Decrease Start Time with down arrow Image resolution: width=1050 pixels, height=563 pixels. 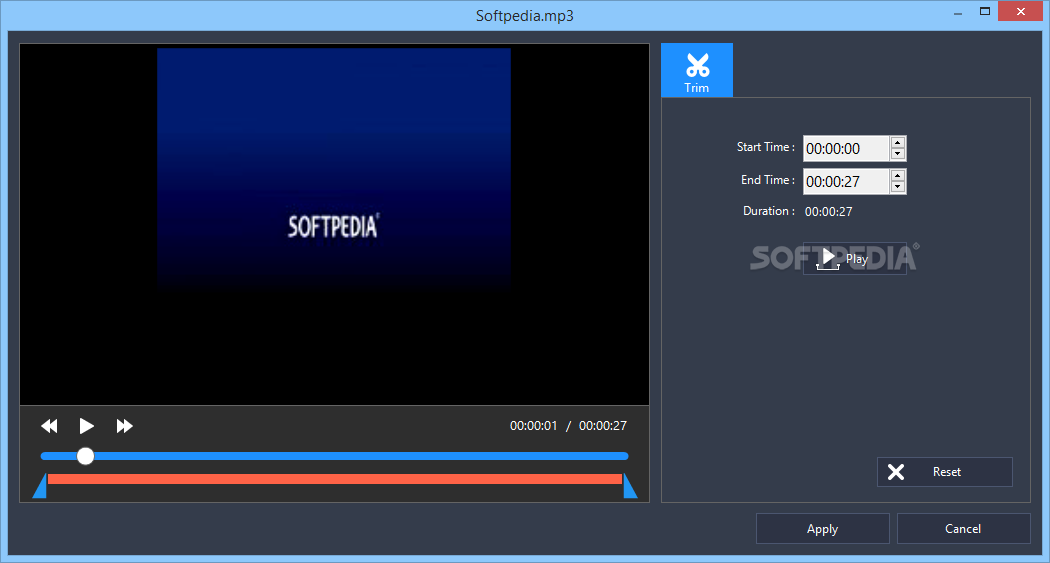click(x=898, y=155)
